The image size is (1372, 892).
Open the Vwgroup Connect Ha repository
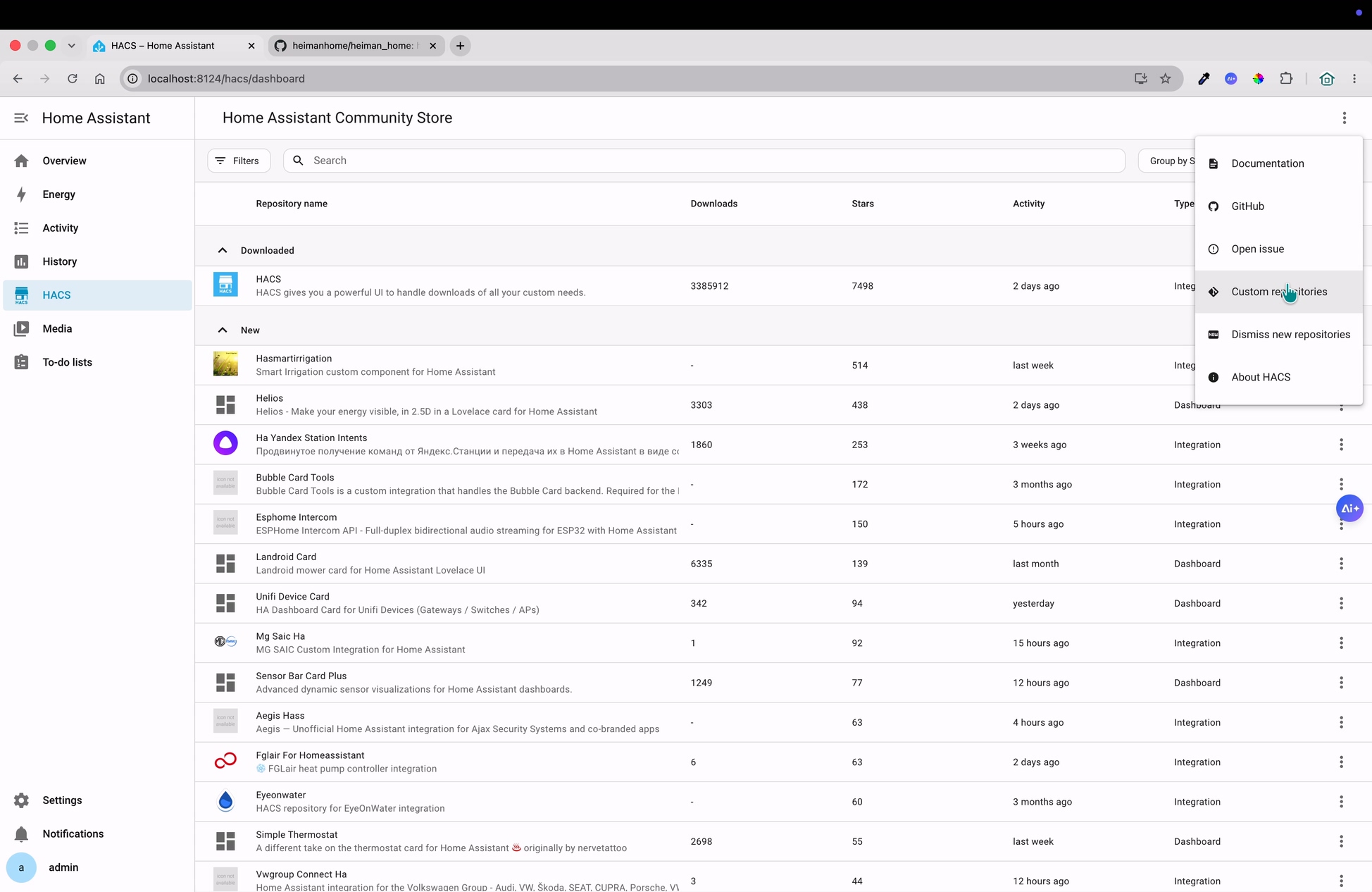coord(783,878)
